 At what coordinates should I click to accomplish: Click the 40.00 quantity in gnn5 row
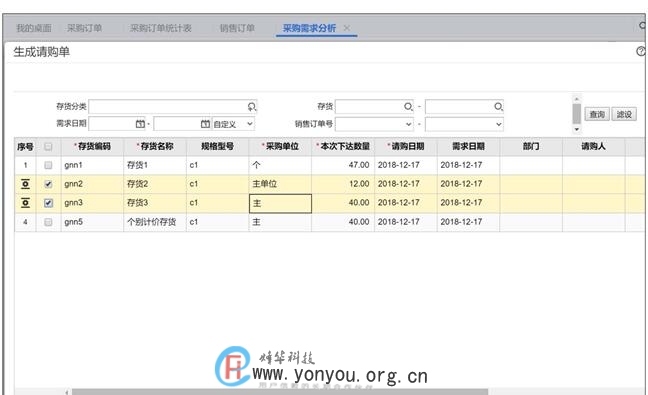343,222
